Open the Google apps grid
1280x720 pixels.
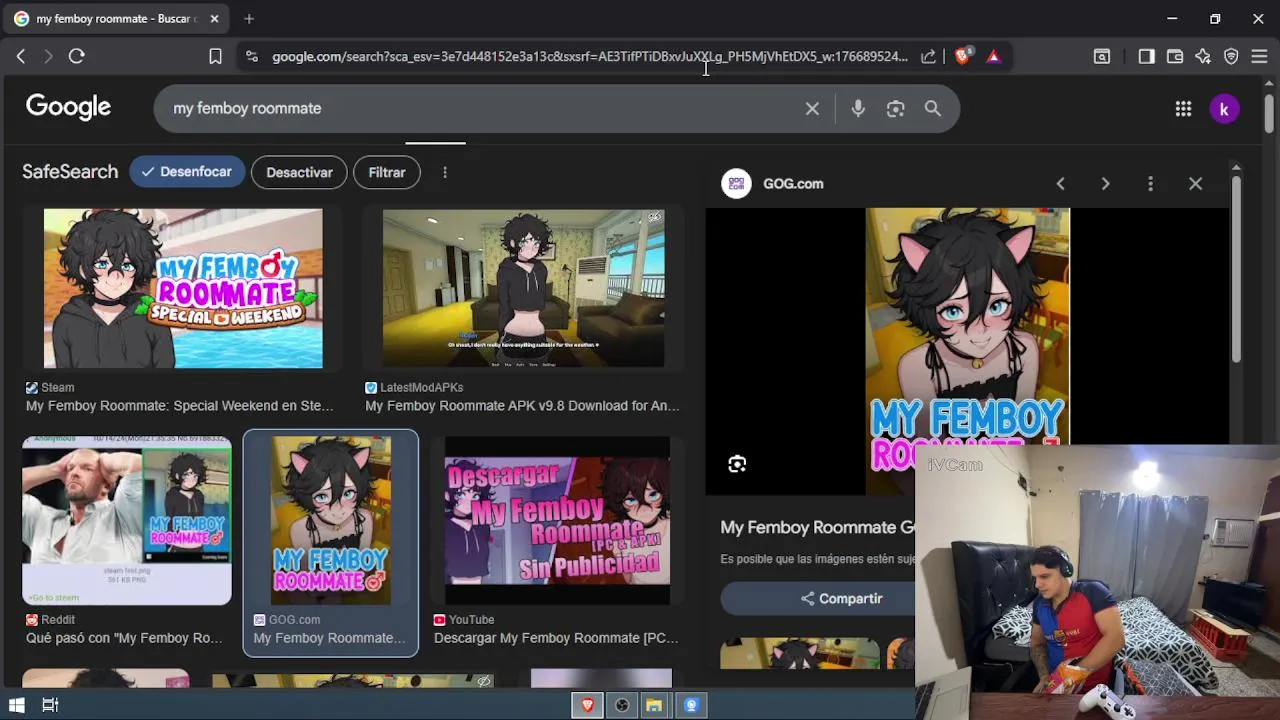coord(1183,109)
